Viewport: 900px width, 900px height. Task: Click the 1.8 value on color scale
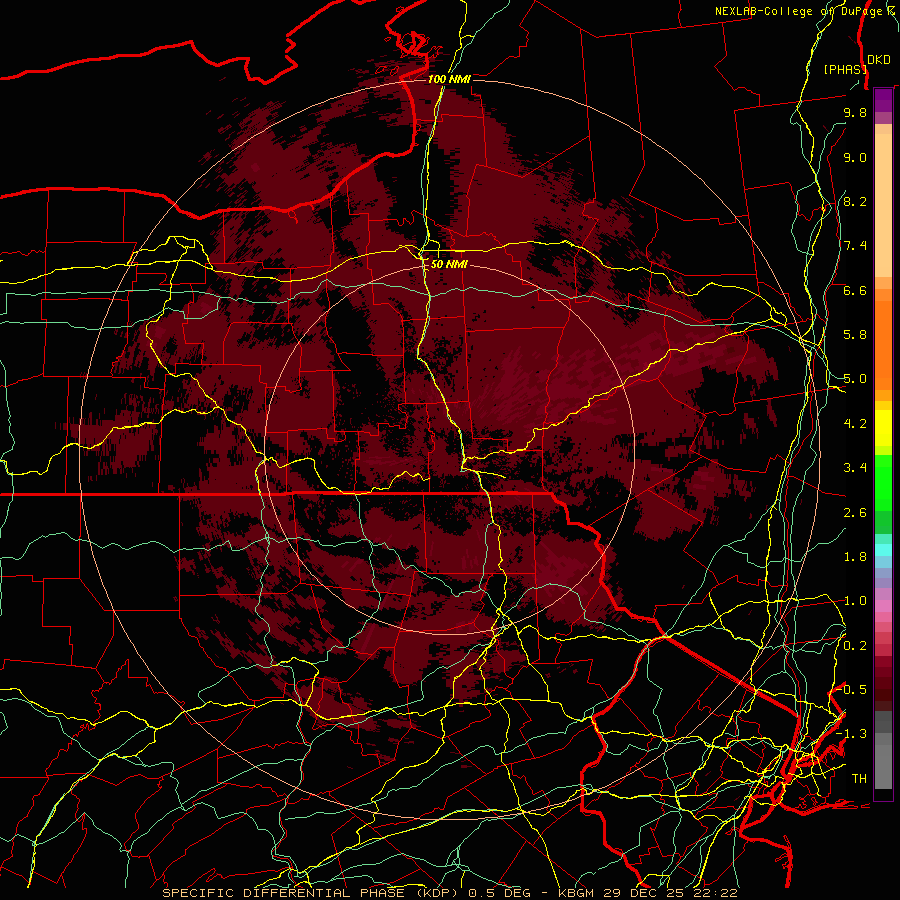[855, 557]
